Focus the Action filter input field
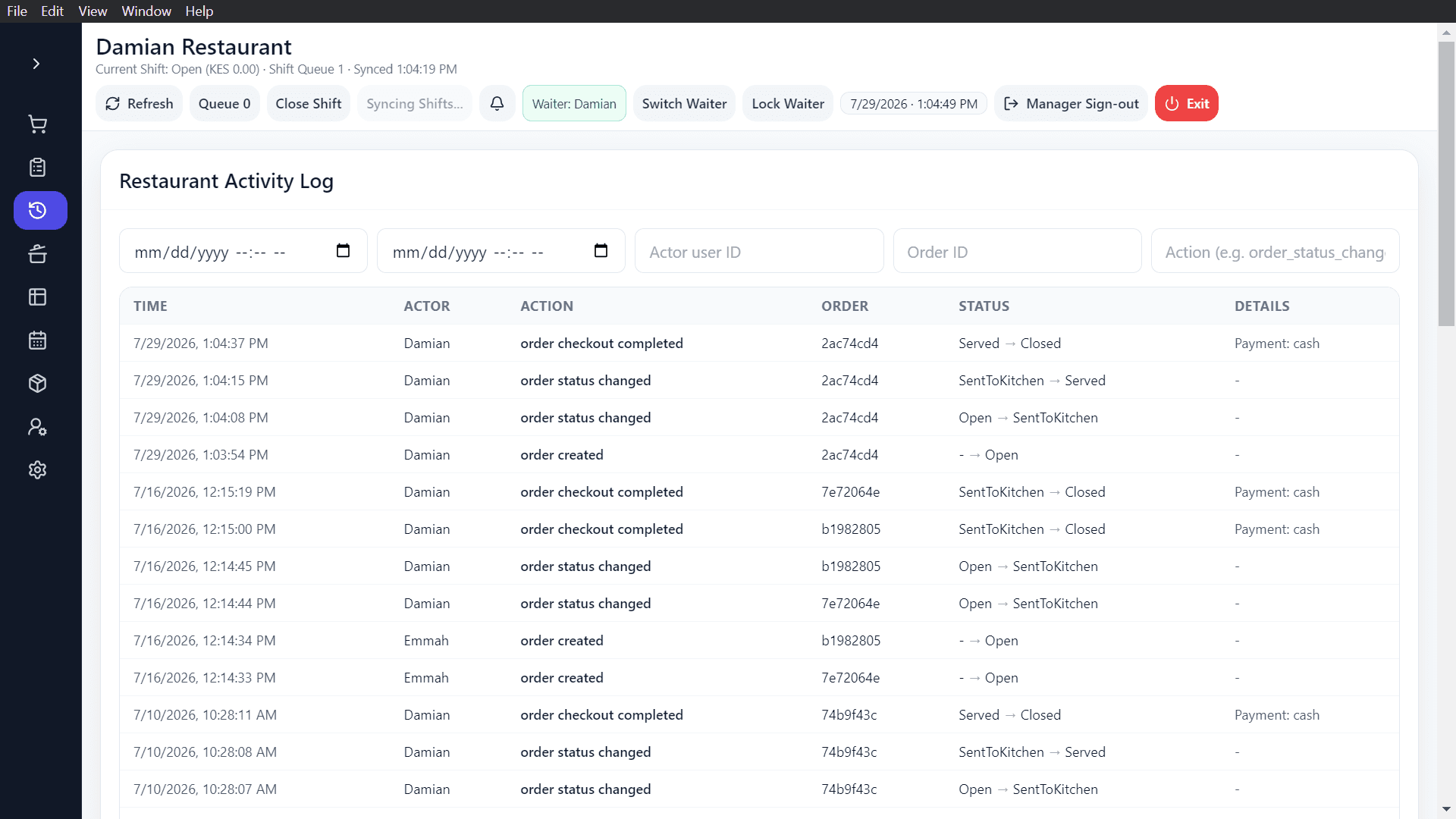 (1275, 252)
